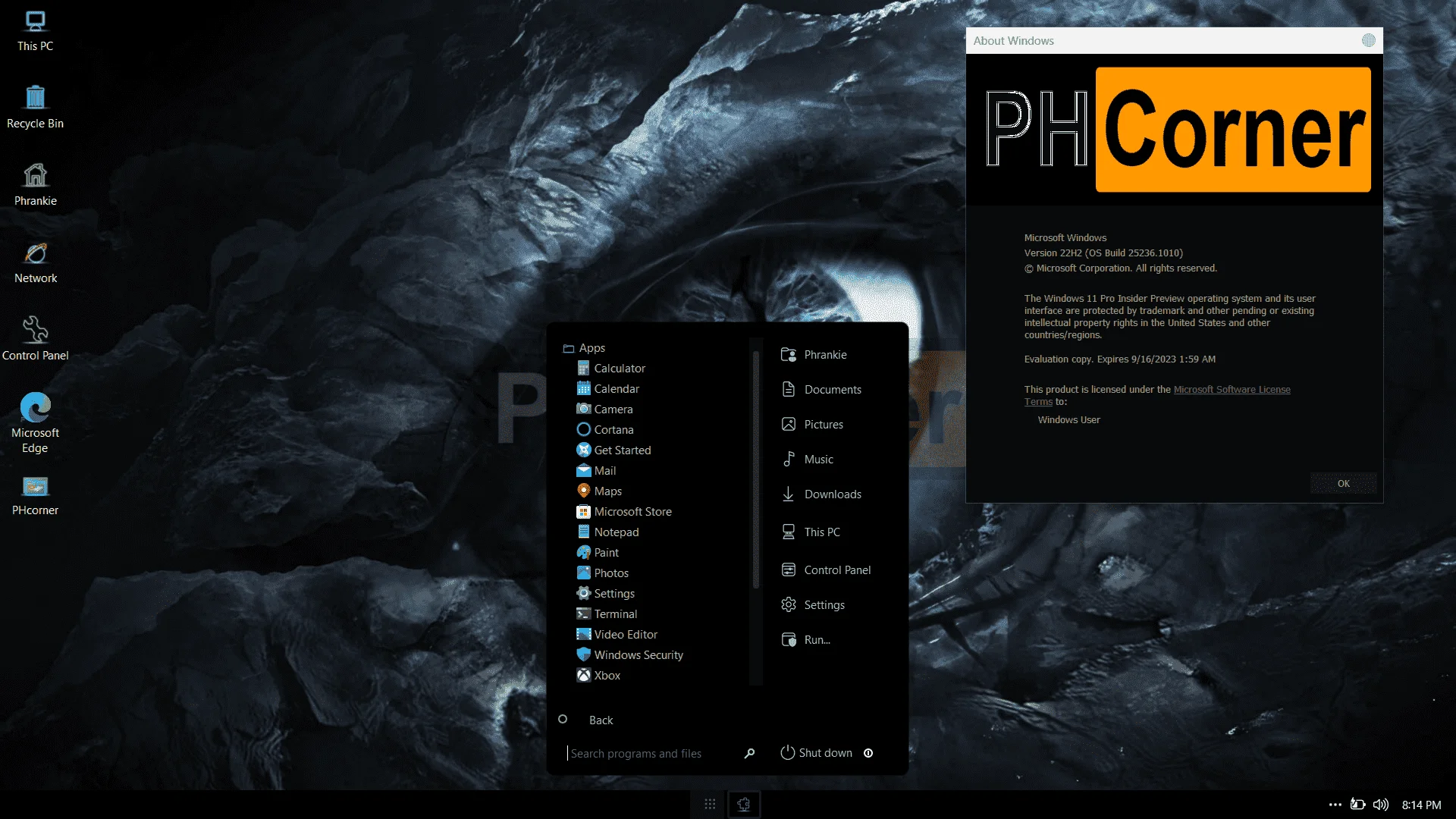This screenshot has height=819, width=1456.
Task: Open Video Editor app
Action: pyautogui.click(x=617, y=634)
